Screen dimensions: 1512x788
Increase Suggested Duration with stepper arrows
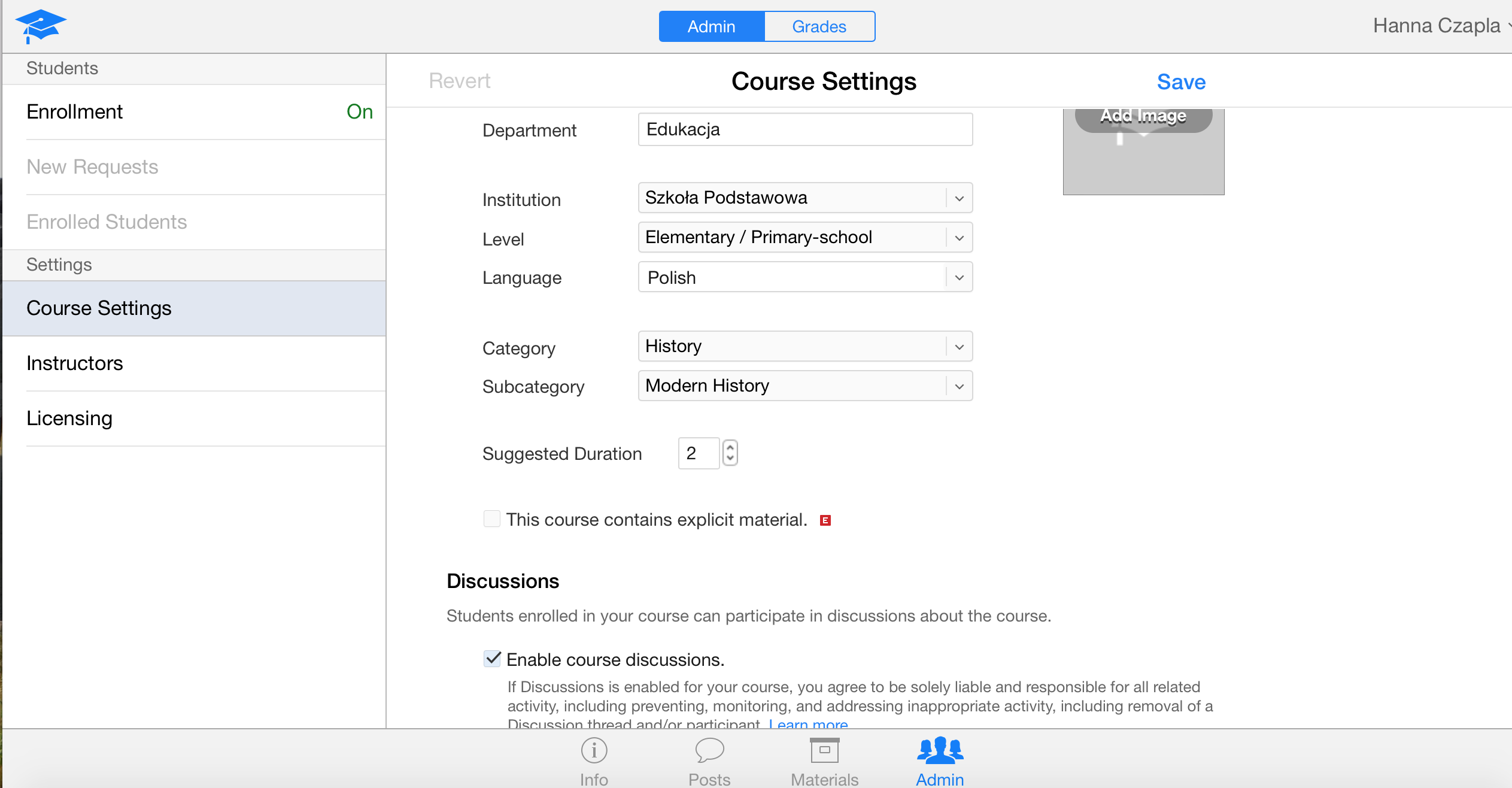(730, 447)
